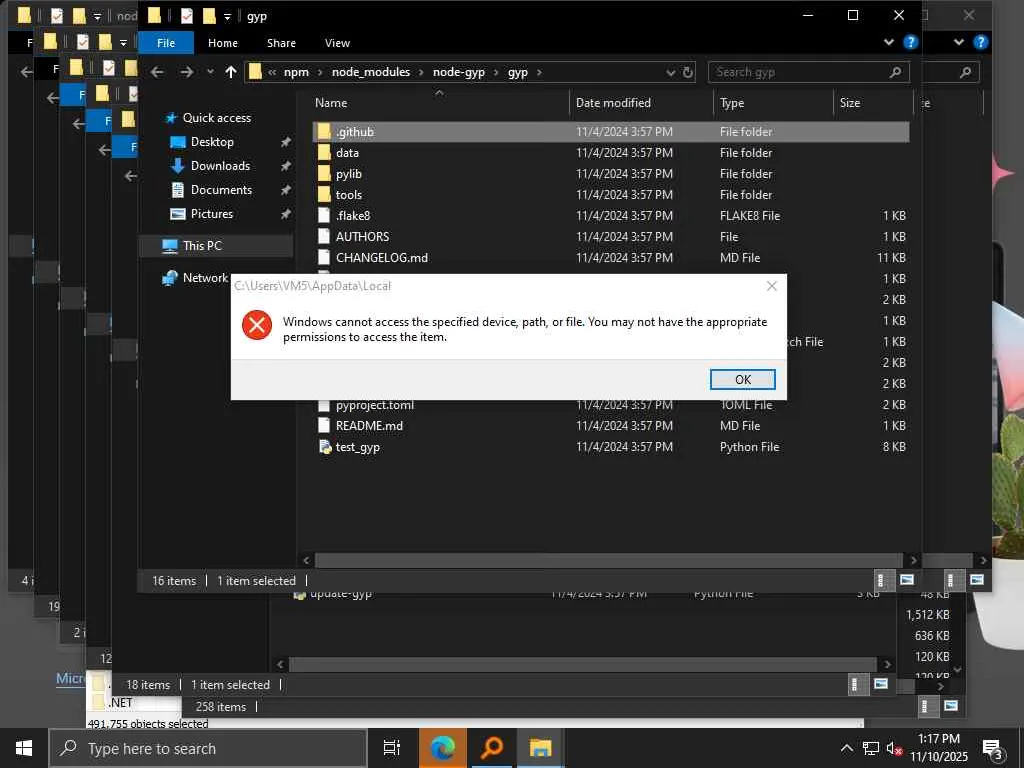
Task: Open Help with the blue question mark
Action: tap(910, 42)
